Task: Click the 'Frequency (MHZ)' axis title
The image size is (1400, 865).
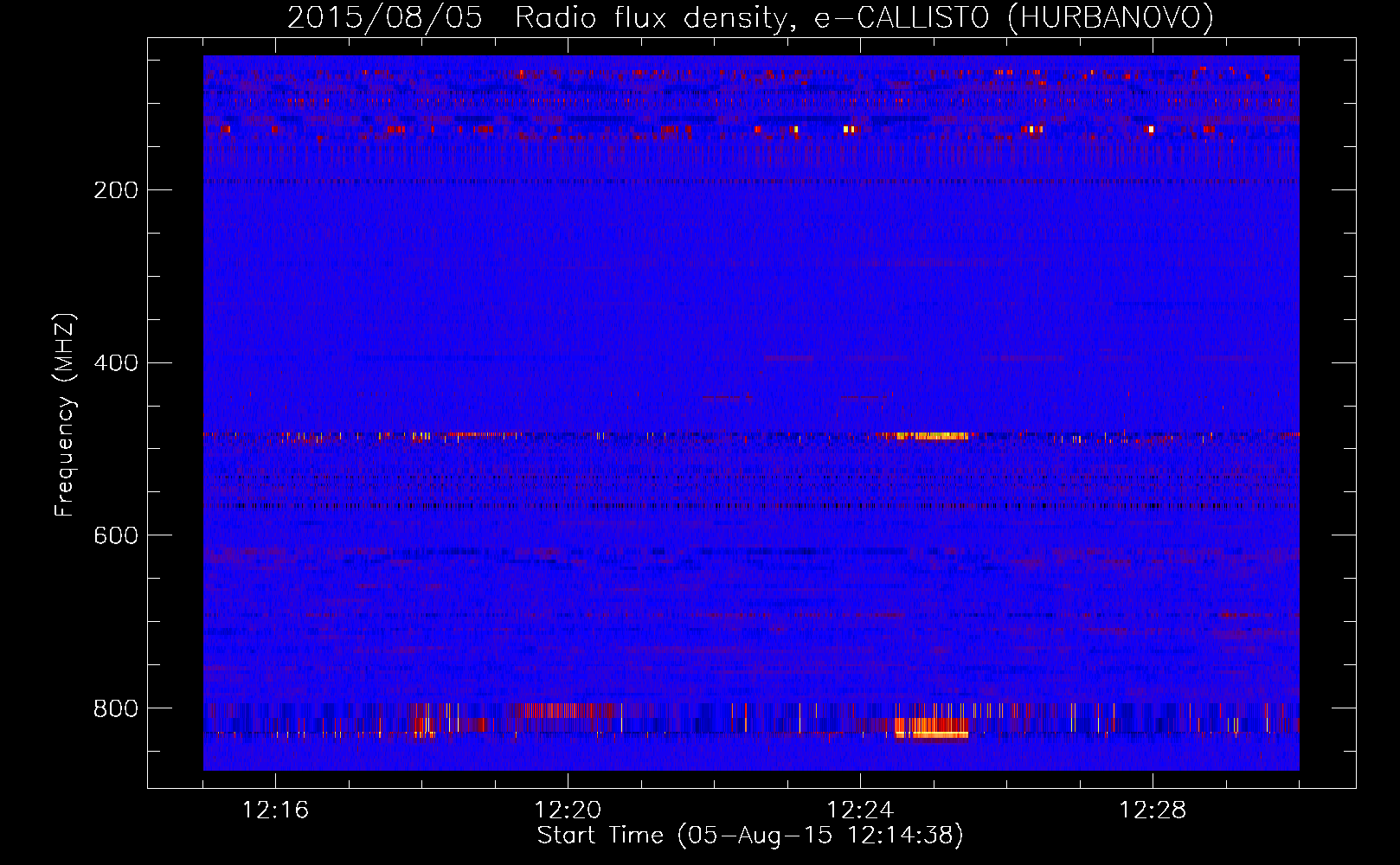Action: [65, 415]
